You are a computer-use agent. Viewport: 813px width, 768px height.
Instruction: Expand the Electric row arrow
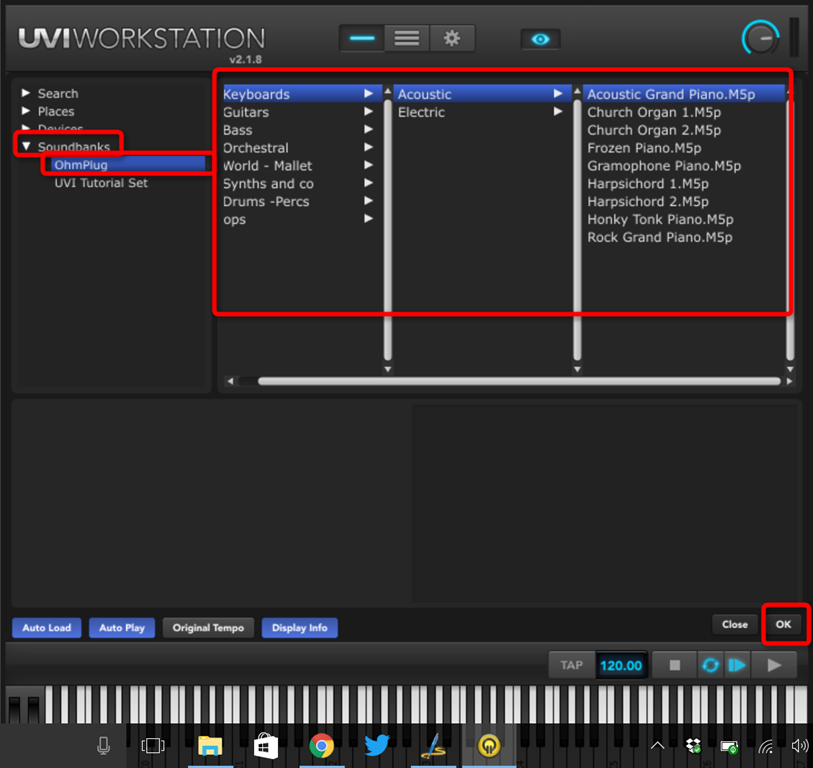[558, 111]
